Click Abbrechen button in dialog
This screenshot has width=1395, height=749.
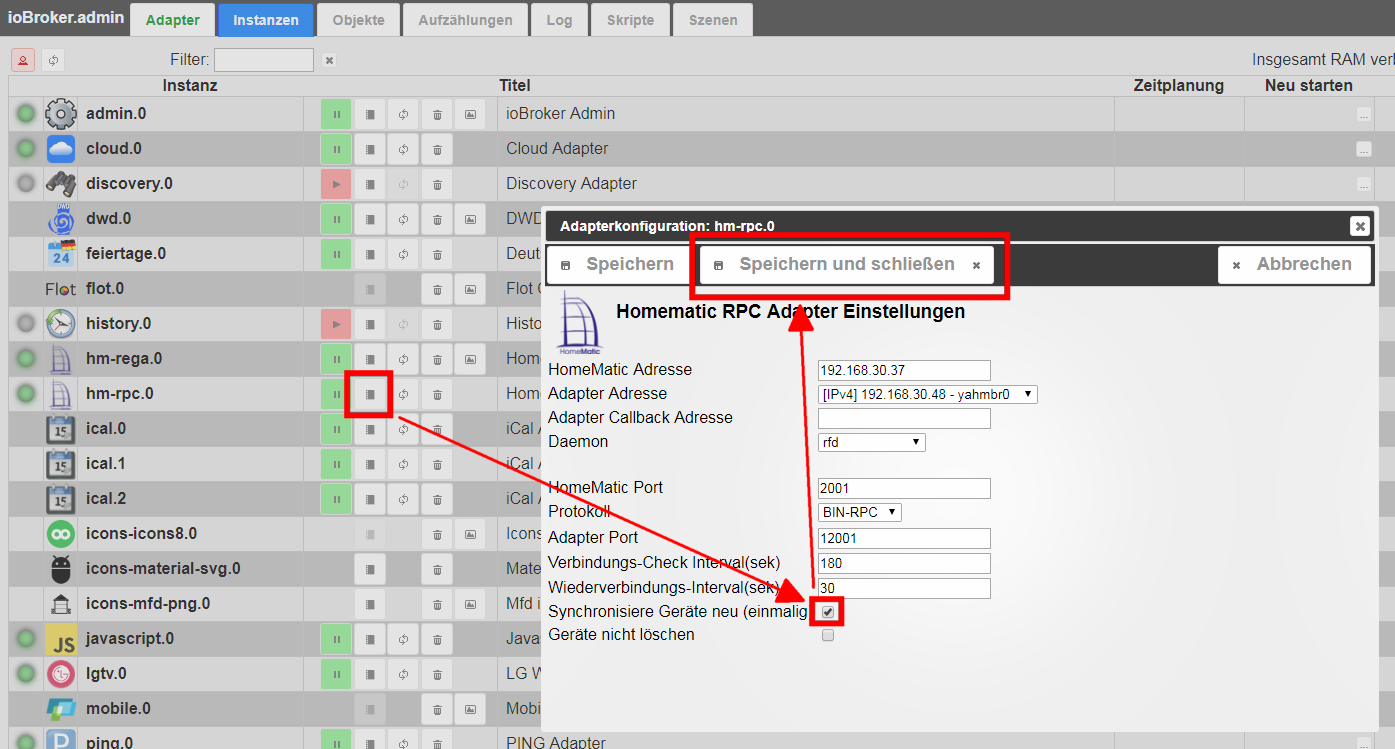1294,265
